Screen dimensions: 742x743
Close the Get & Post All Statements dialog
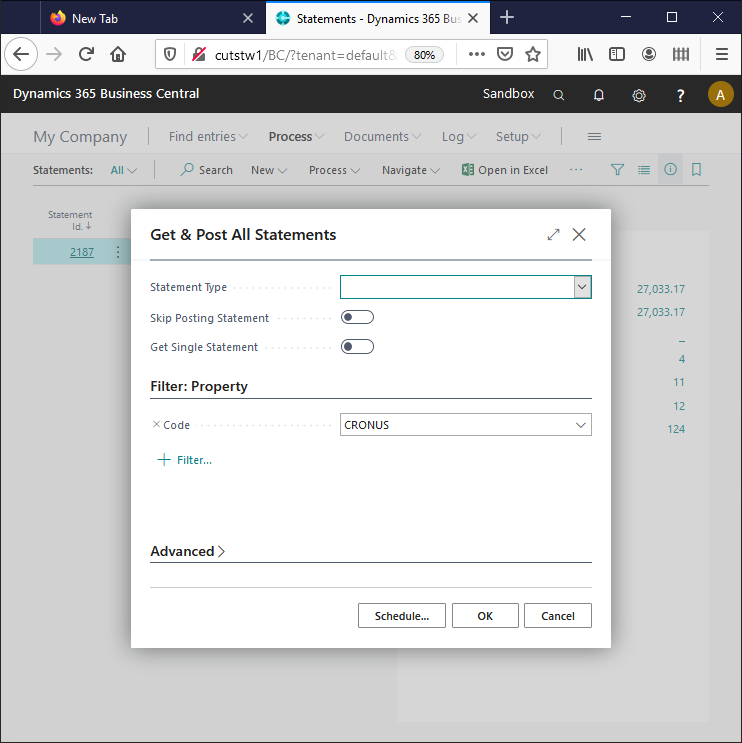[579, 235]
